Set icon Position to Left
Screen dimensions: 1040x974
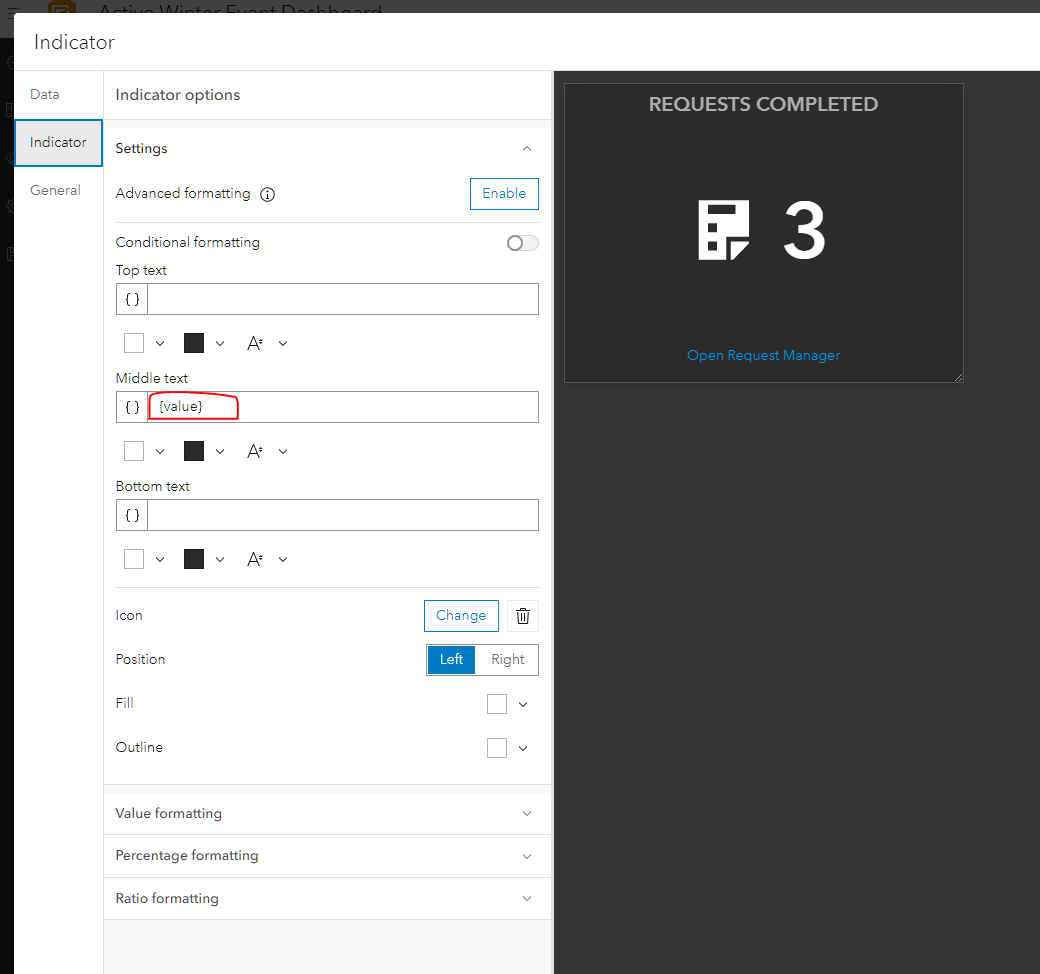[x=451, y=660]
